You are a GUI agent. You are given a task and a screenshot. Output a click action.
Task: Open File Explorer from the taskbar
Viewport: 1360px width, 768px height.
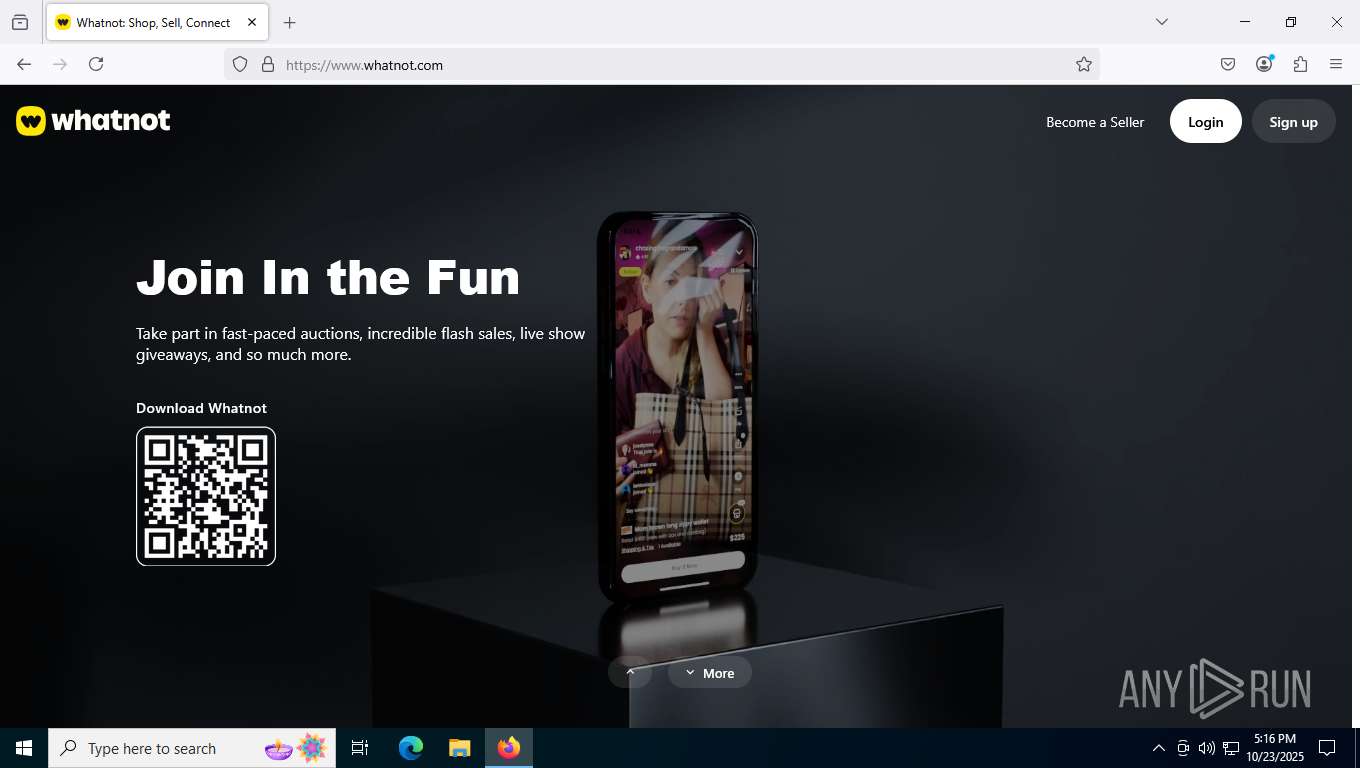[459, 748]
